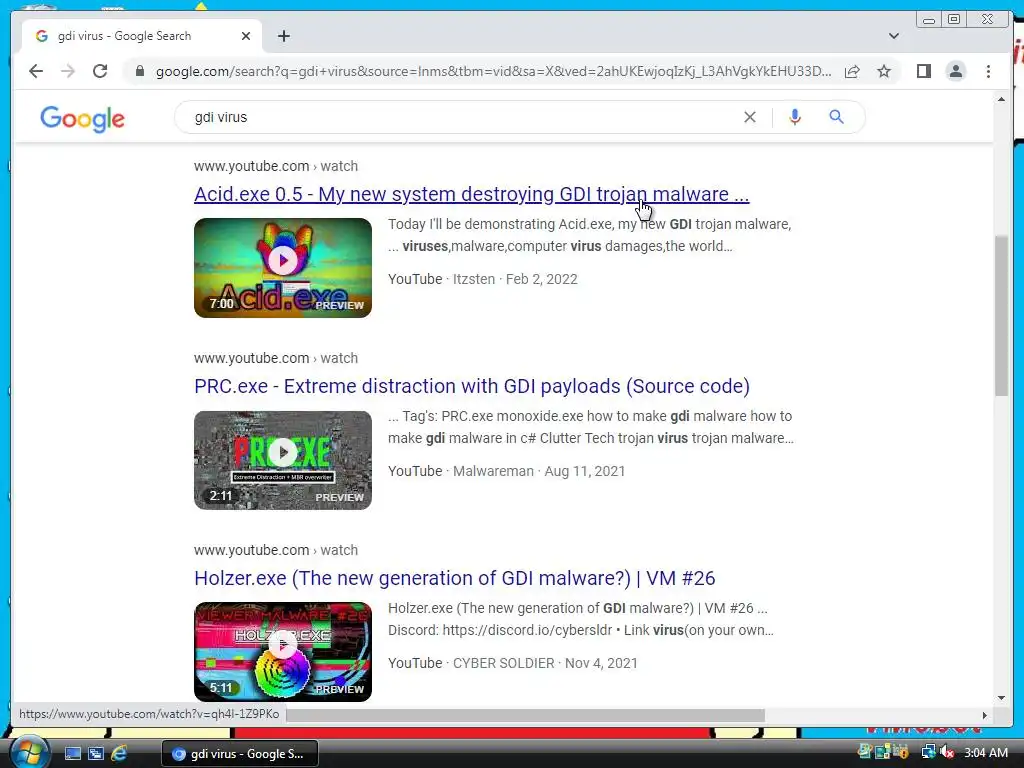Click the gdi virus search field
This screenshot has height=768, width=1024.
tap(457, 117)
